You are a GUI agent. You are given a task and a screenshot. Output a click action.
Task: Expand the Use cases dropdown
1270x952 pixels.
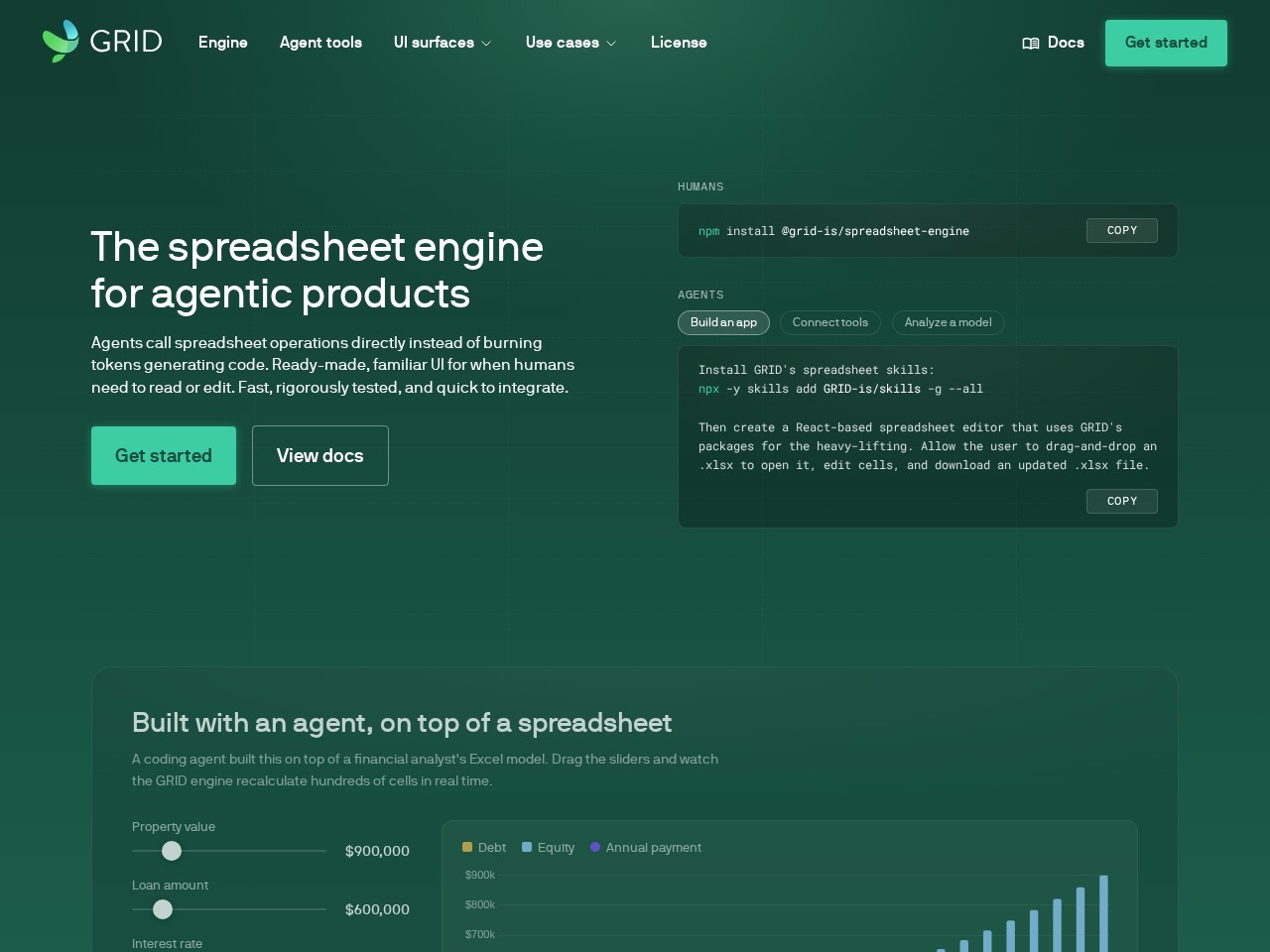(x=571, y=43)
